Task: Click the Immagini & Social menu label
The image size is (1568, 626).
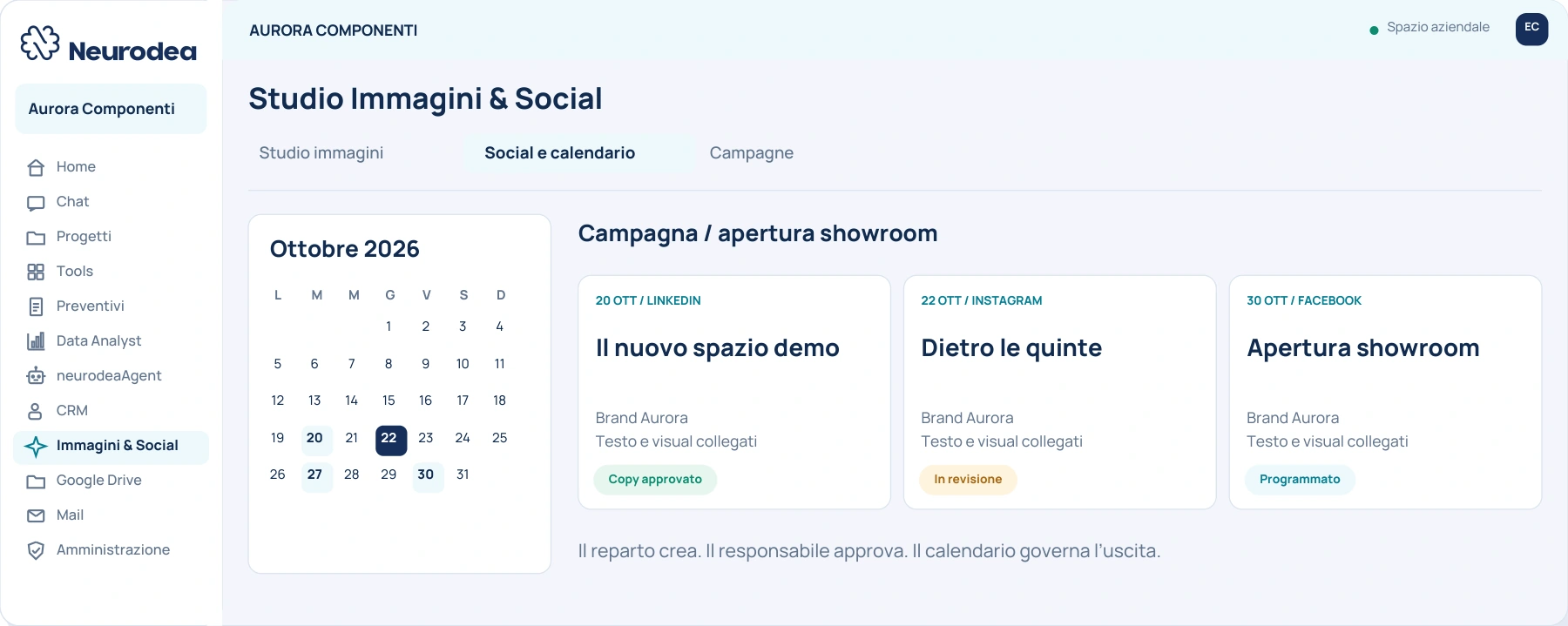Action: 117,445
